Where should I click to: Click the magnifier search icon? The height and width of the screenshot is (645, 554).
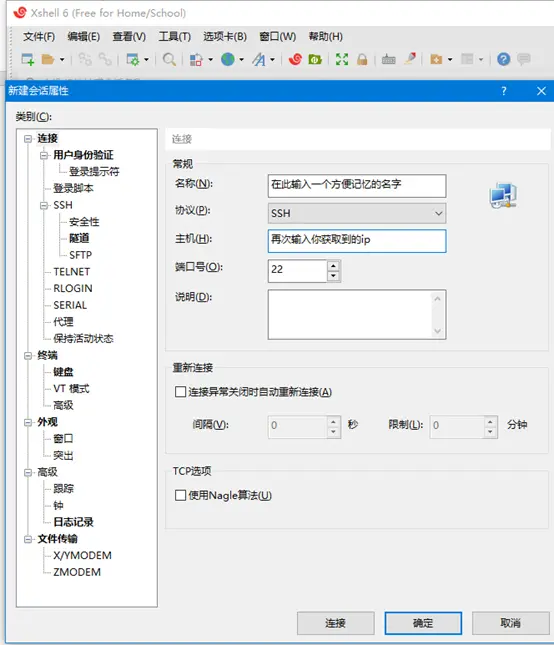pos(169,60)
